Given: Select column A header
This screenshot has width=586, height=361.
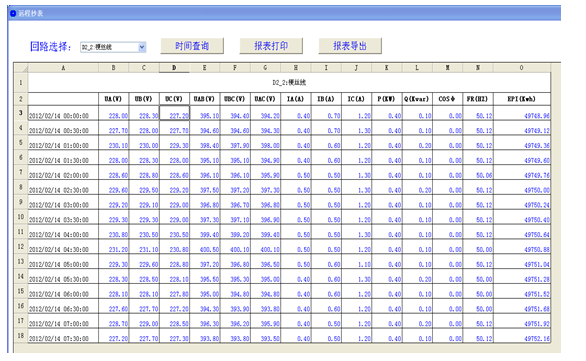Looking at the screenshot, I should coord(63,68).
